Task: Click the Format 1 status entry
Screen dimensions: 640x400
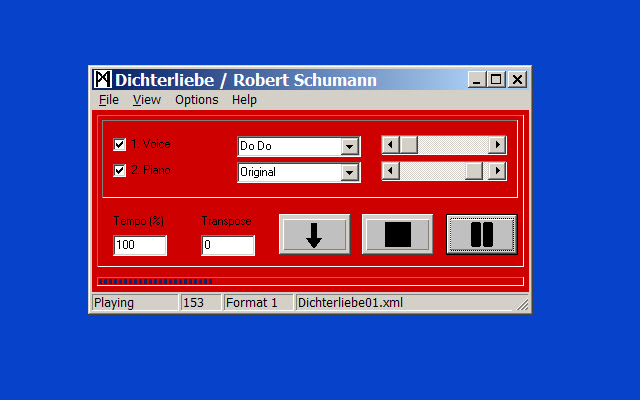Action: click(x=251, y=303)
